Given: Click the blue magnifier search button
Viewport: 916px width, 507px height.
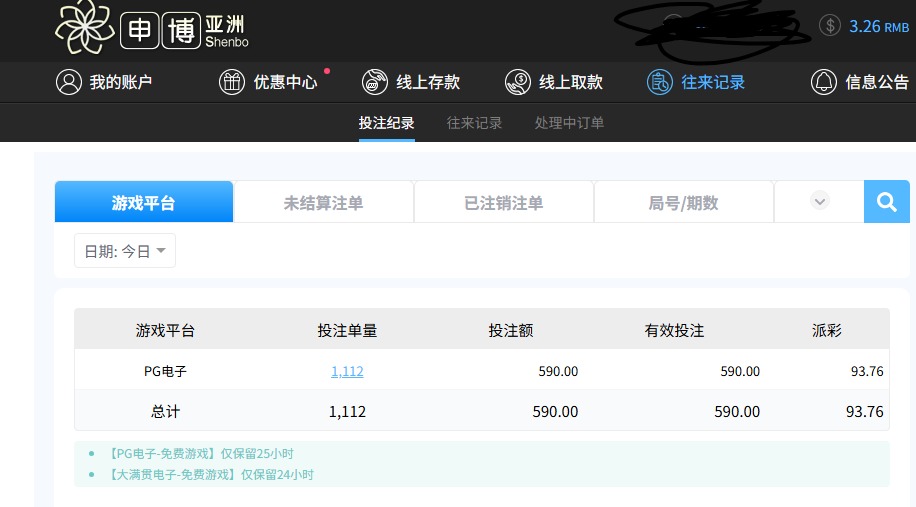Looking at the screenshot, I should click(x=886, y=202).
